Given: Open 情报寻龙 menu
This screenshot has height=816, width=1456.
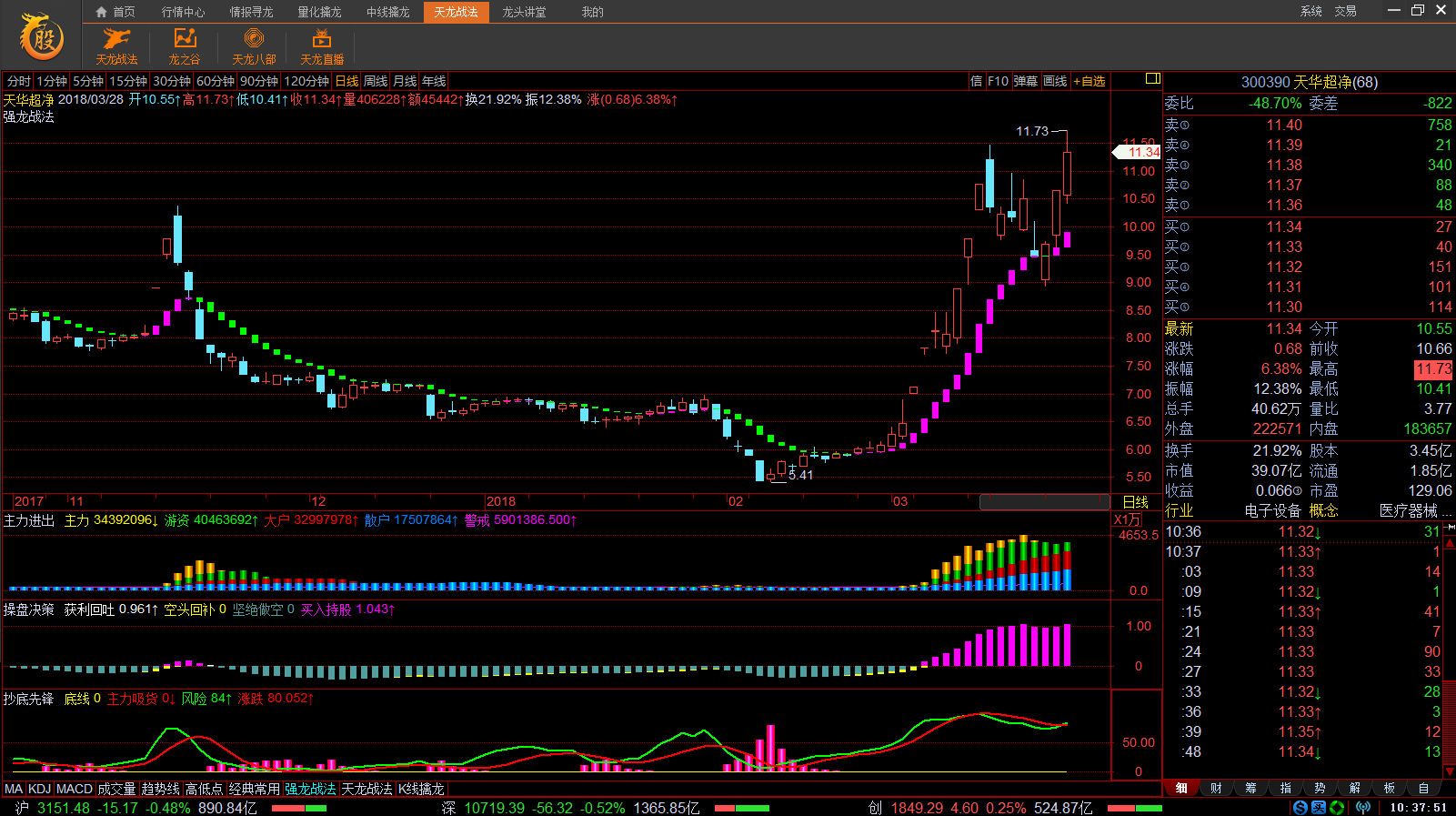Looking at the screenshot, I should 251,12.
